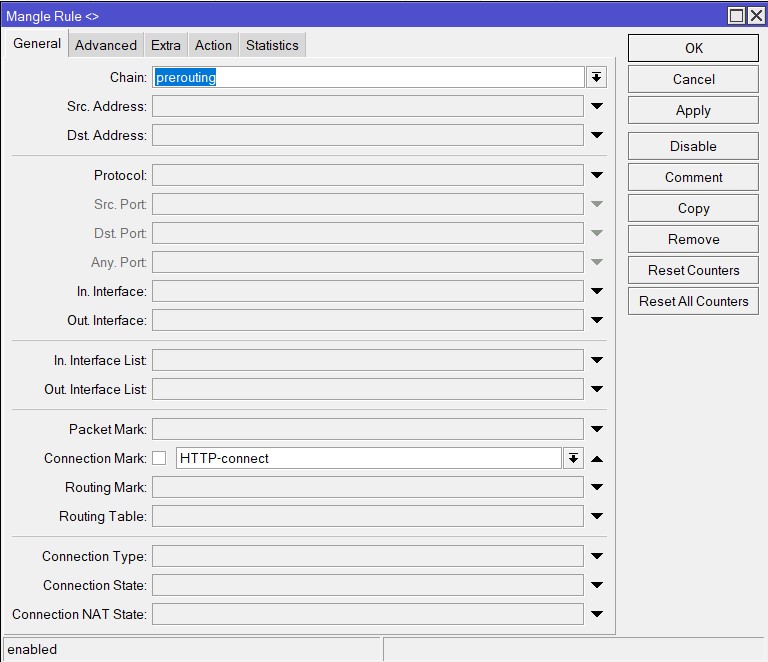Click the empty Routing Mark field
Screen dimensions: 768x662
point(368,487)
